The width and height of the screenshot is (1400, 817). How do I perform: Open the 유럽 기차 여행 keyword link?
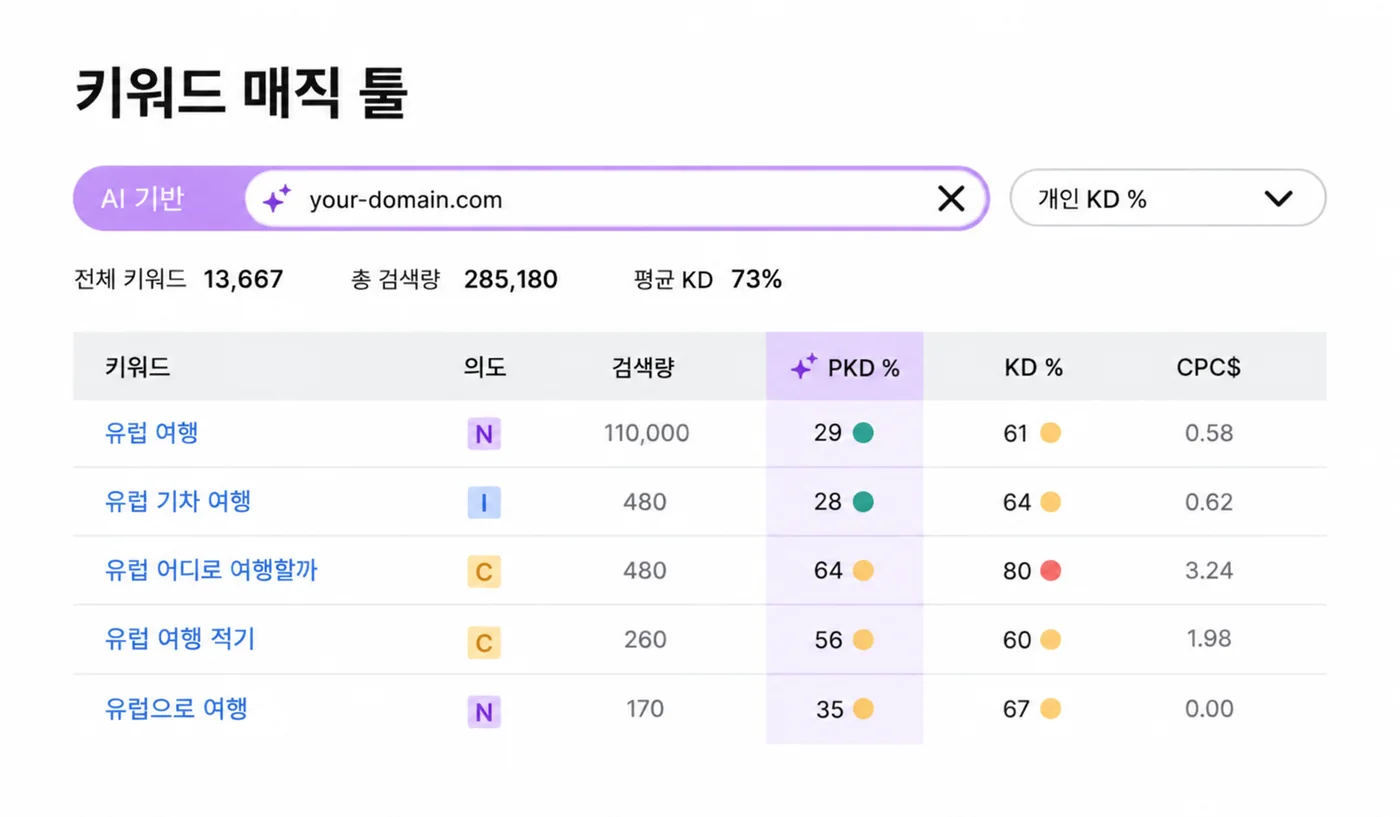(x=178, y=501)
